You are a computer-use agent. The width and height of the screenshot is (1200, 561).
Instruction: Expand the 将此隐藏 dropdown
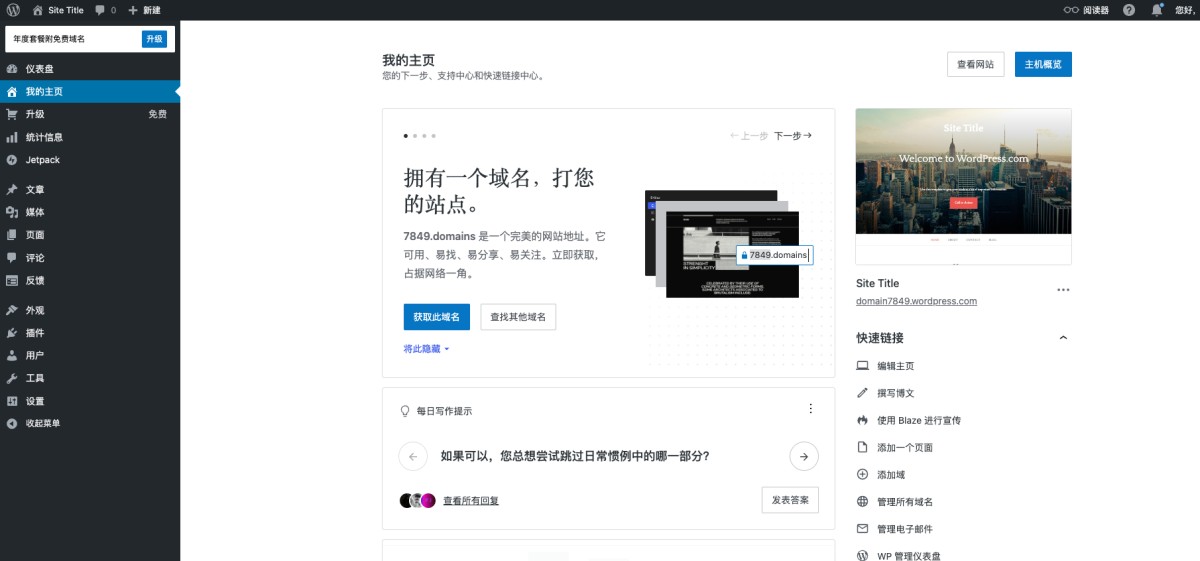(x=426, y=349)
